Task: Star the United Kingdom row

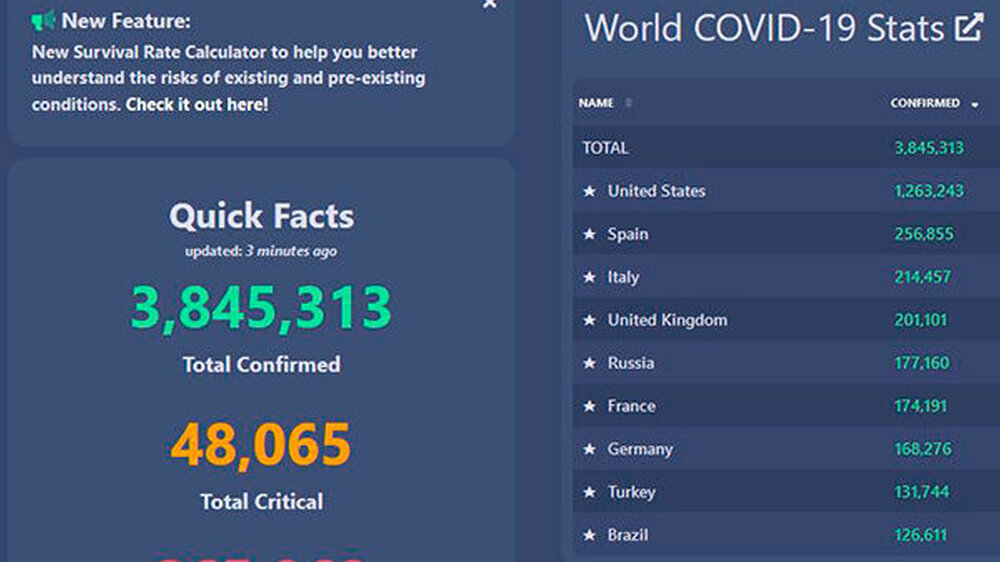Action: (590, 320)
